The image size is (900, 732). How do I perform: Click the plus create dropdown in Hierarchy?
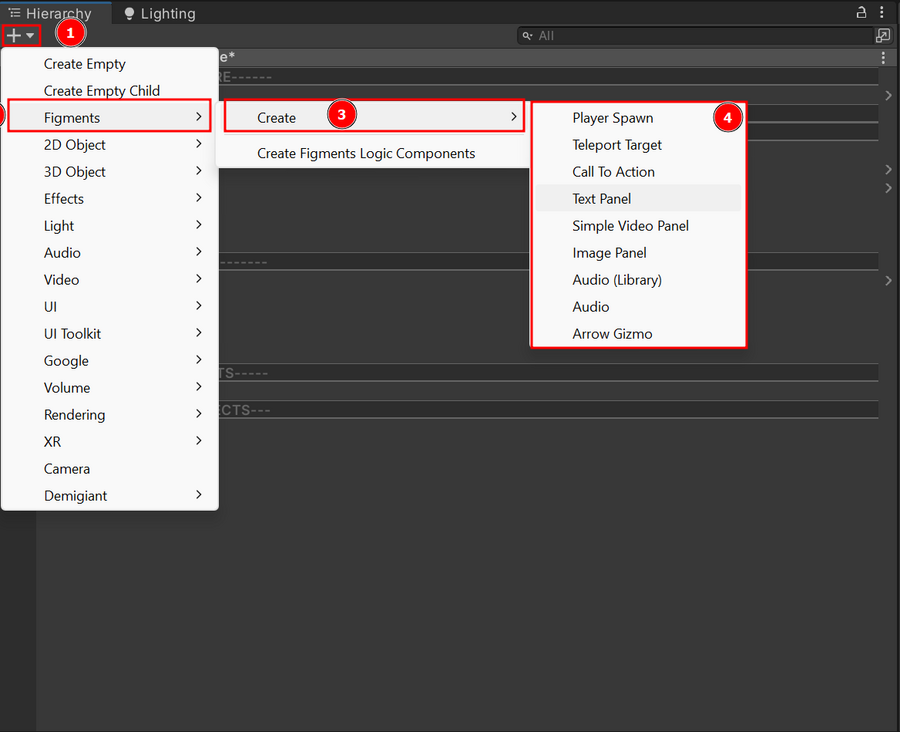tap(21, 36)
